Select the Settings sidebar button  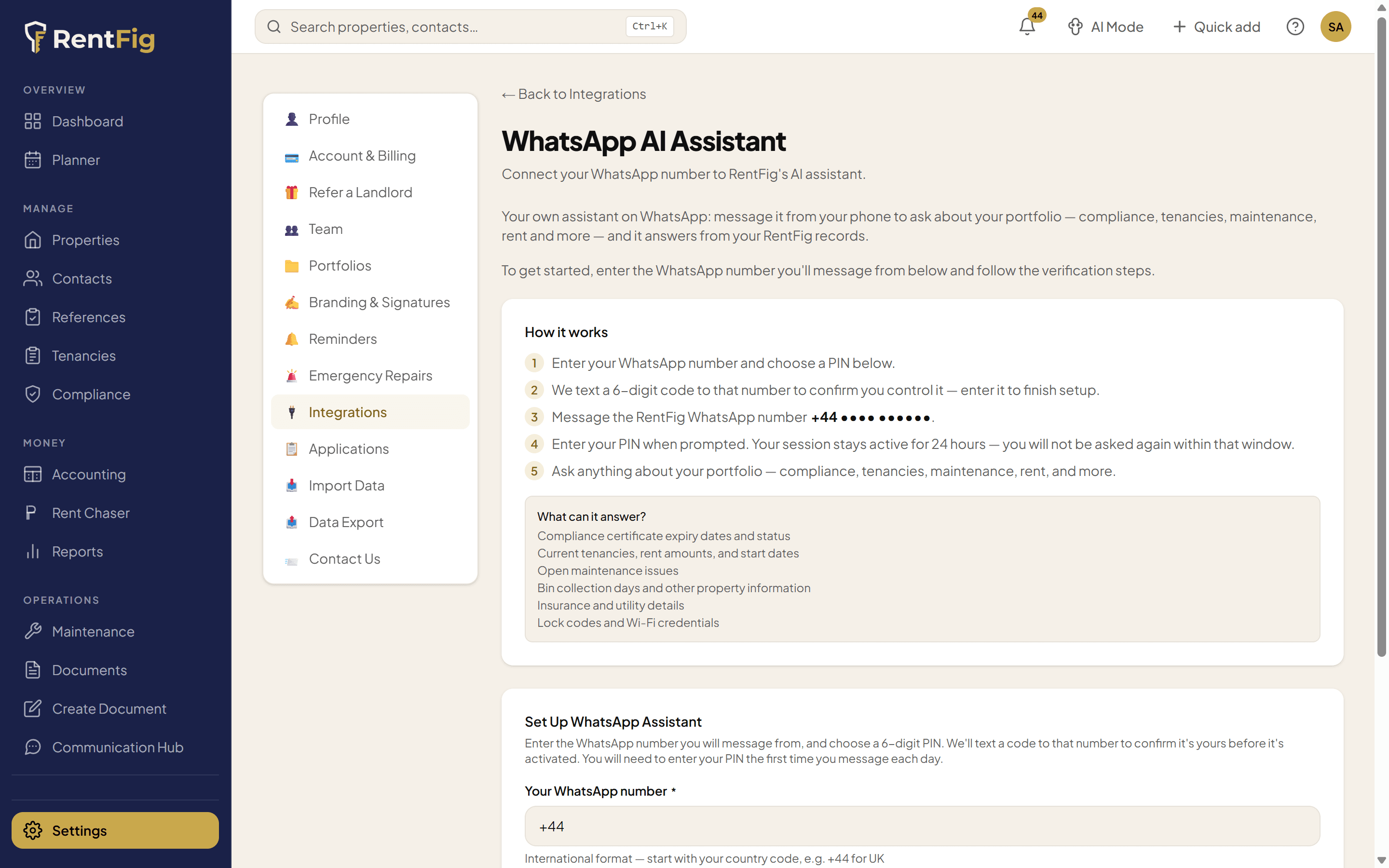[115, 830]
